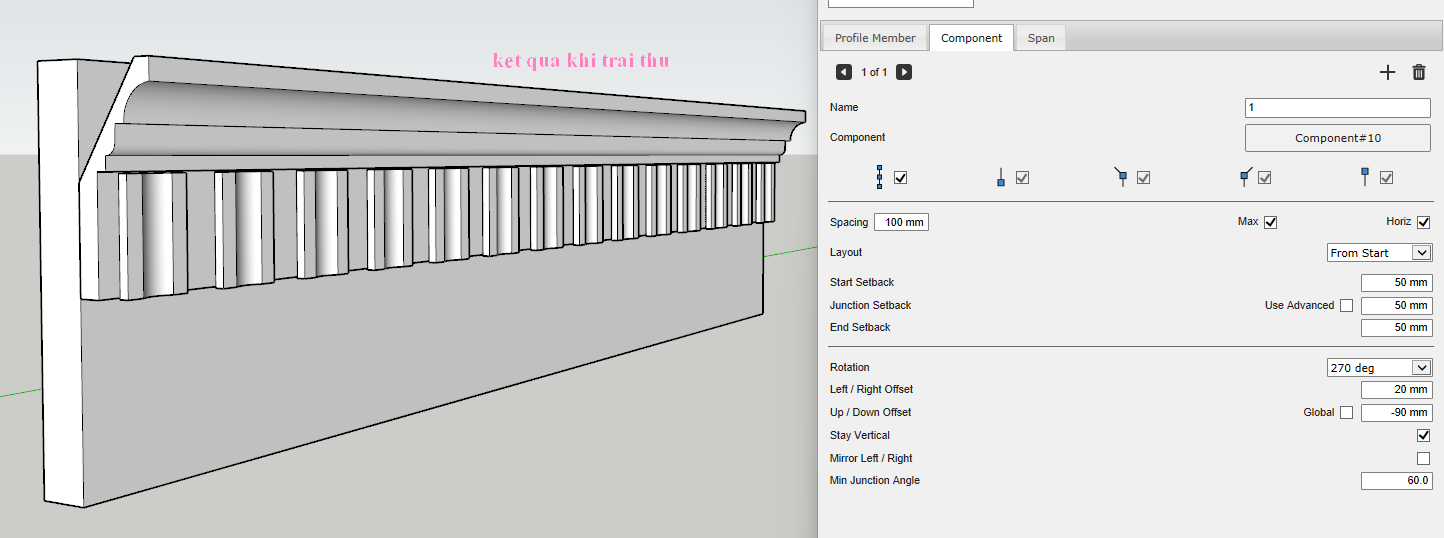Click the three-node along-path placement icon
Screen dimensions: 1444x538
879,177
